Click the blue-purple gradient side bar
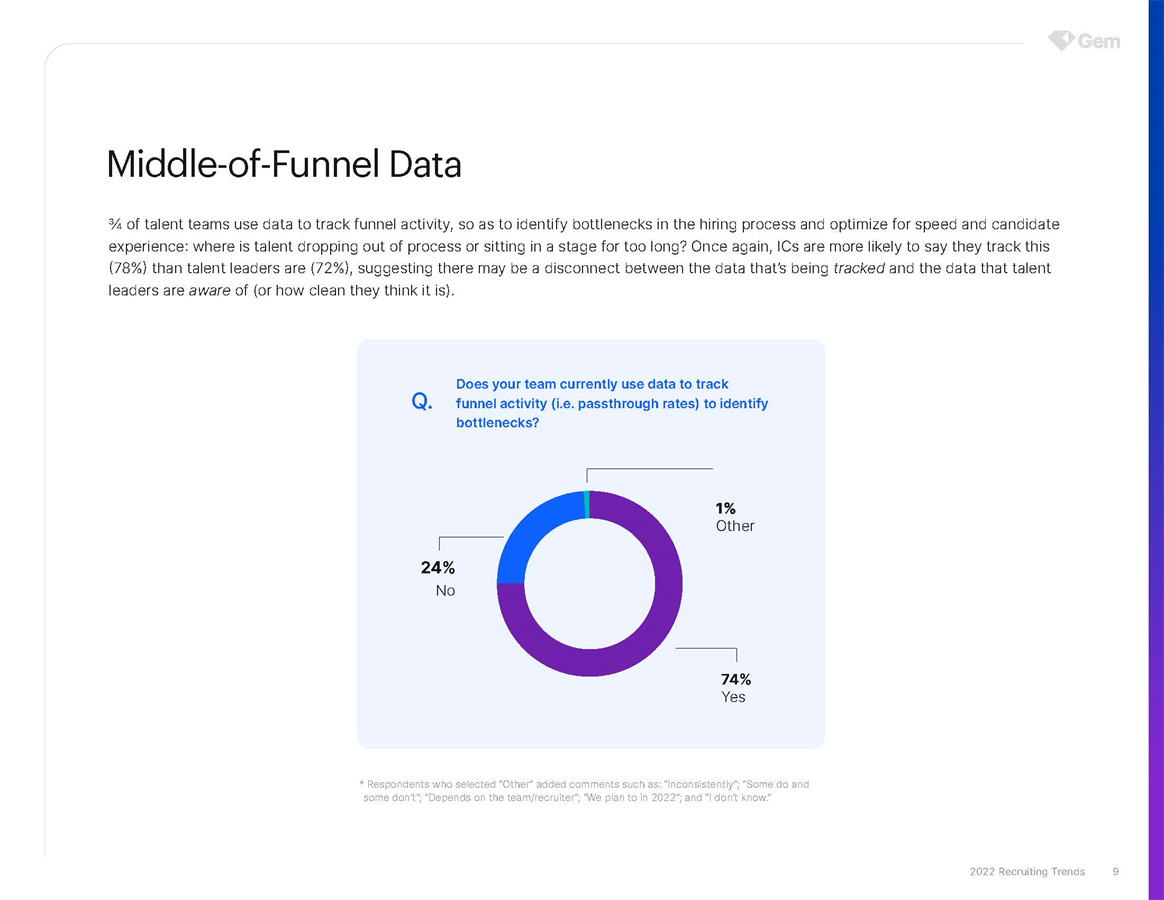The image size is (1164, 900). point(1155,450)
